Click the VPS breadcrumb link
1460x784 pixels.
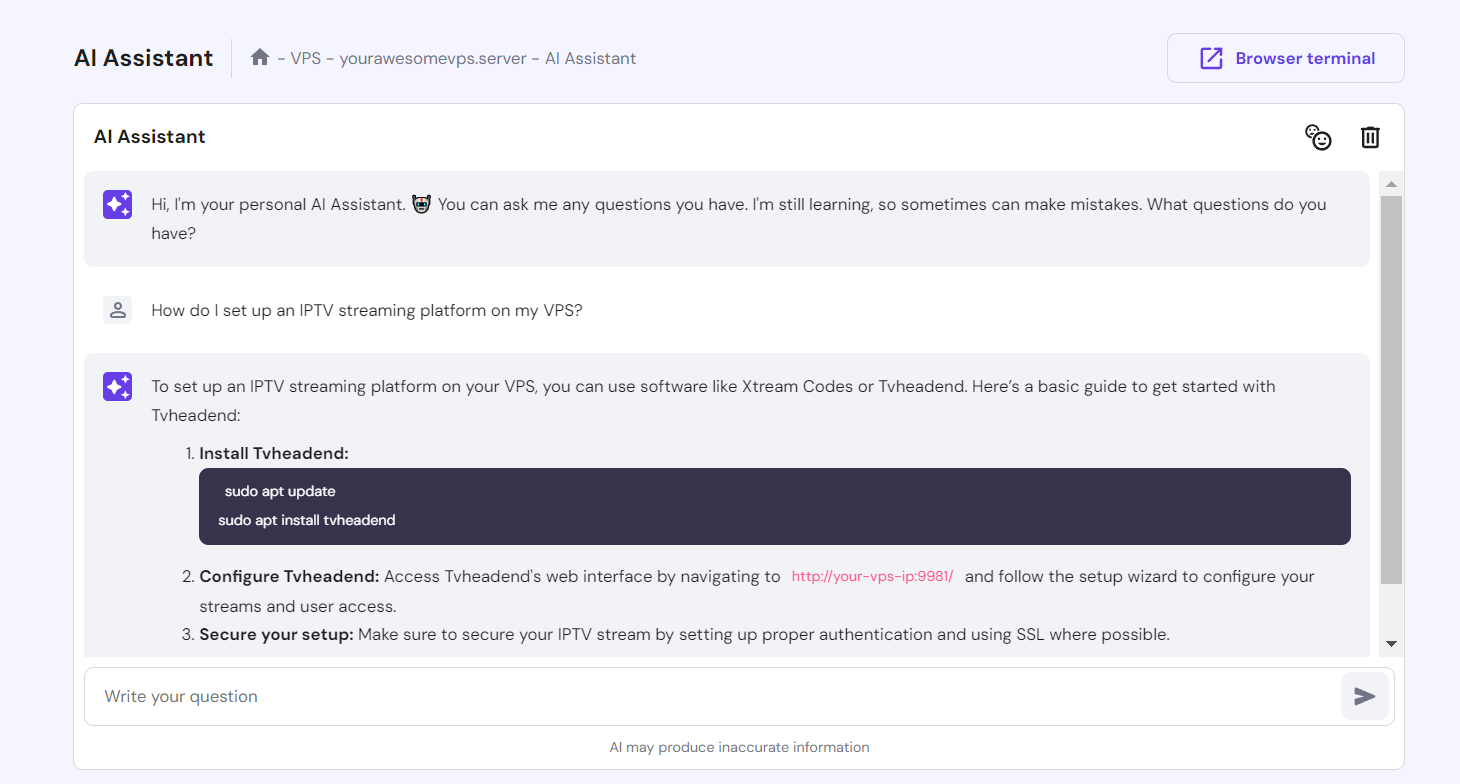click(x=305, y=58)
